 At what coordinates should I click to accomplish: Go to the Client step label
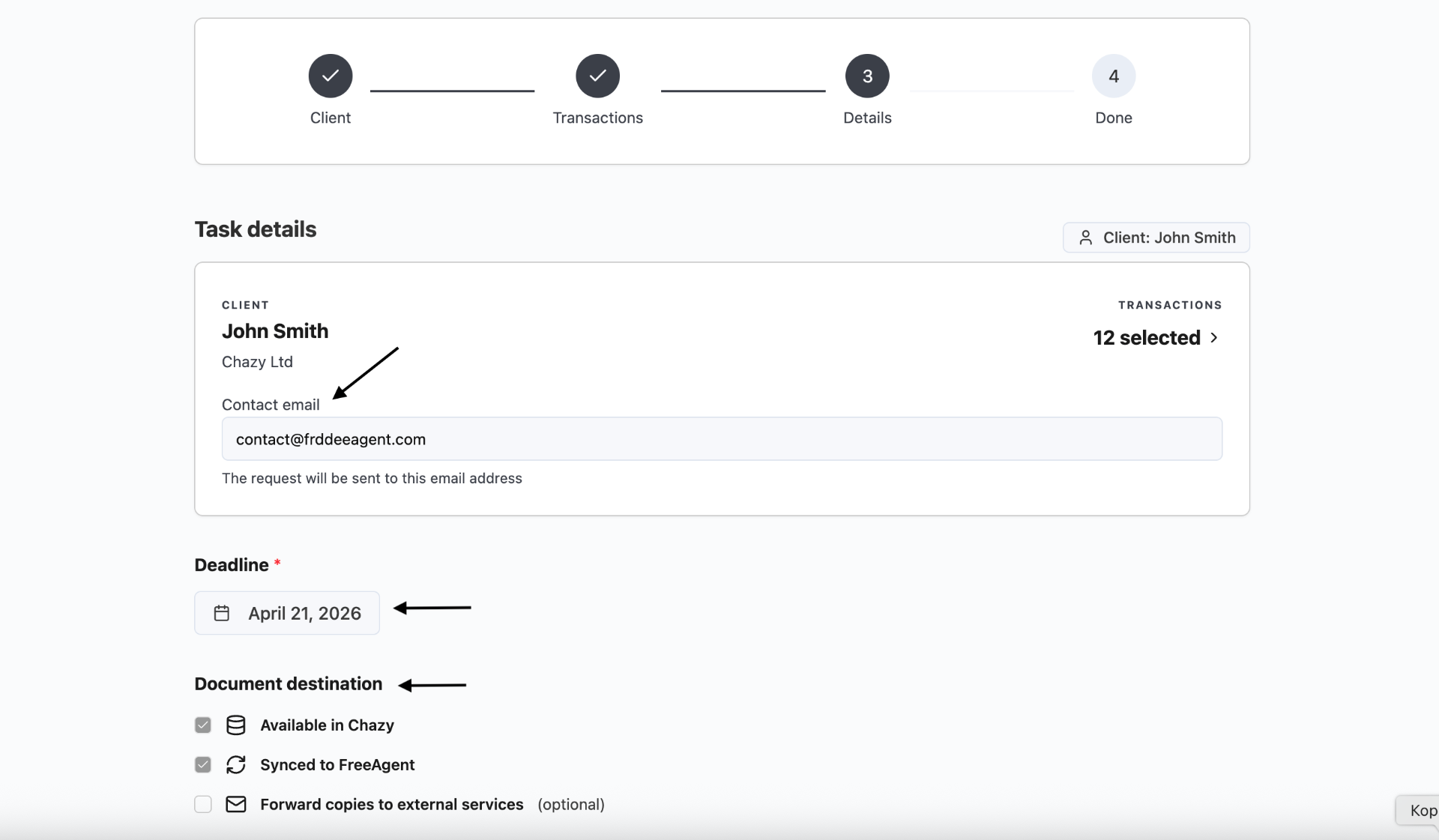[x=331, y=118]
